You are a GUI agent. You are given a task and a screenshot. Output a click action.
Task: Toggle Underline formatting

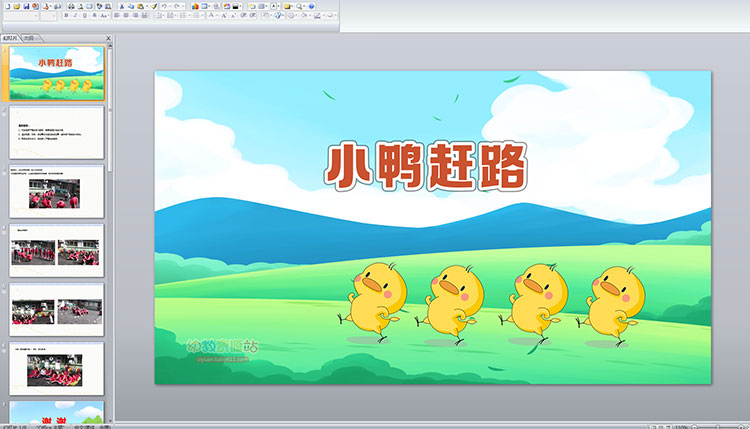point(85,16)
